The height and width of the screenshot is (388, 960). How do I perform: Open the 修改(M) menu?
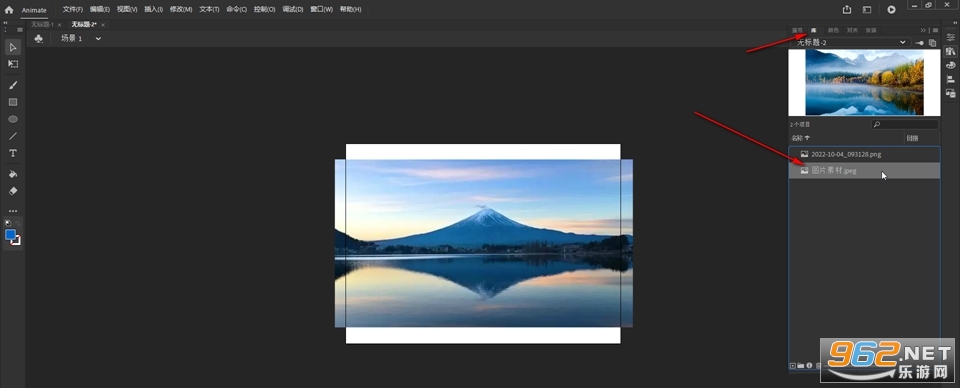181,10
